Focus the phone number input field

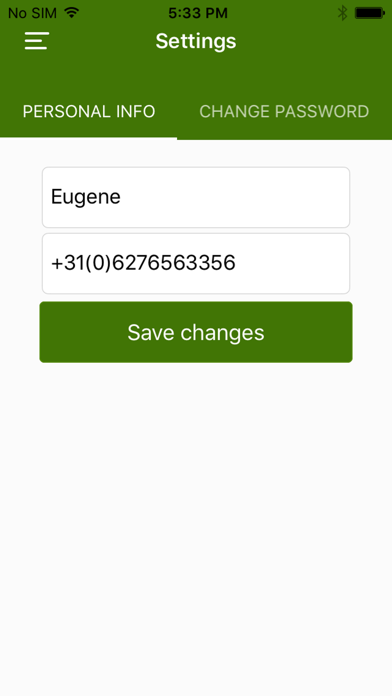coord(196,263)
